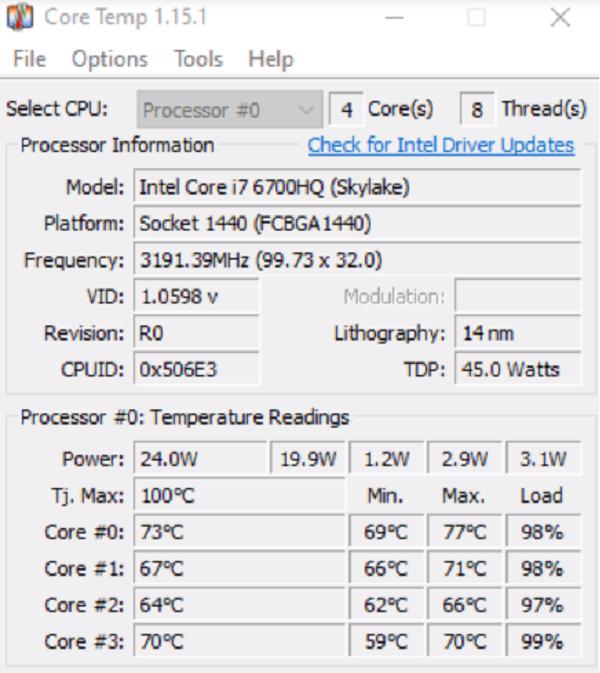Click the power reading 2.9W
This screenshot has height=673, width=600.
(465, 459)
